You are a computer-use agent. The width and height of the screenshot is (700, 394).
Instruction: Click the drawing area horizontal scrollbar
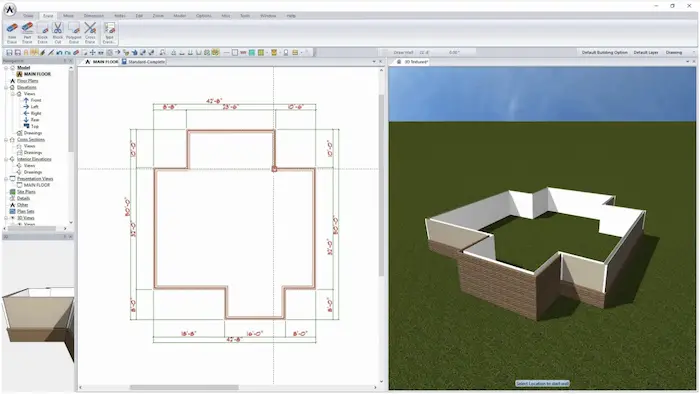click(x=228, y=387)
